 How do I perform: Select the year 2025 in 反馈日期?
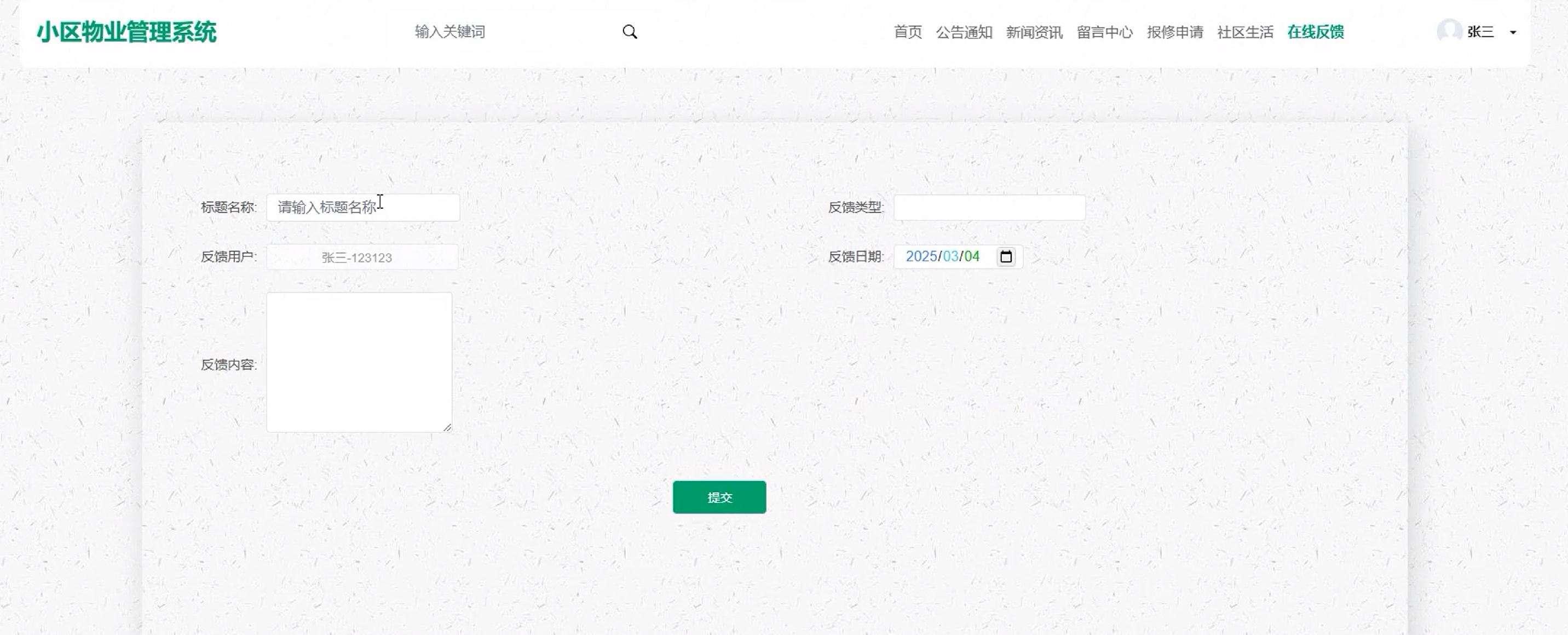point(920,256)
